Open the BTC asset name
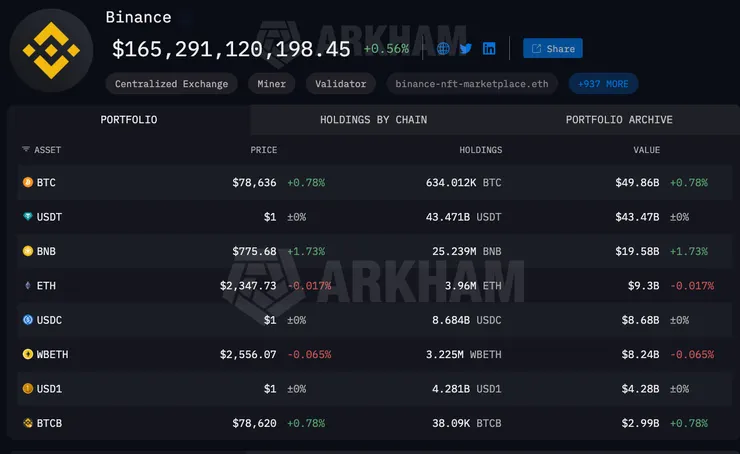This screenshot has height=454, width=740. [46, 183]
